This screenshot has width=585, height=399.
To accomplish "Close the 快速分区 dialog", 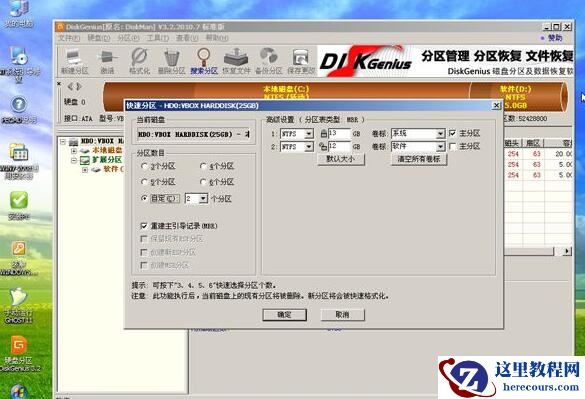I will 497,106.
